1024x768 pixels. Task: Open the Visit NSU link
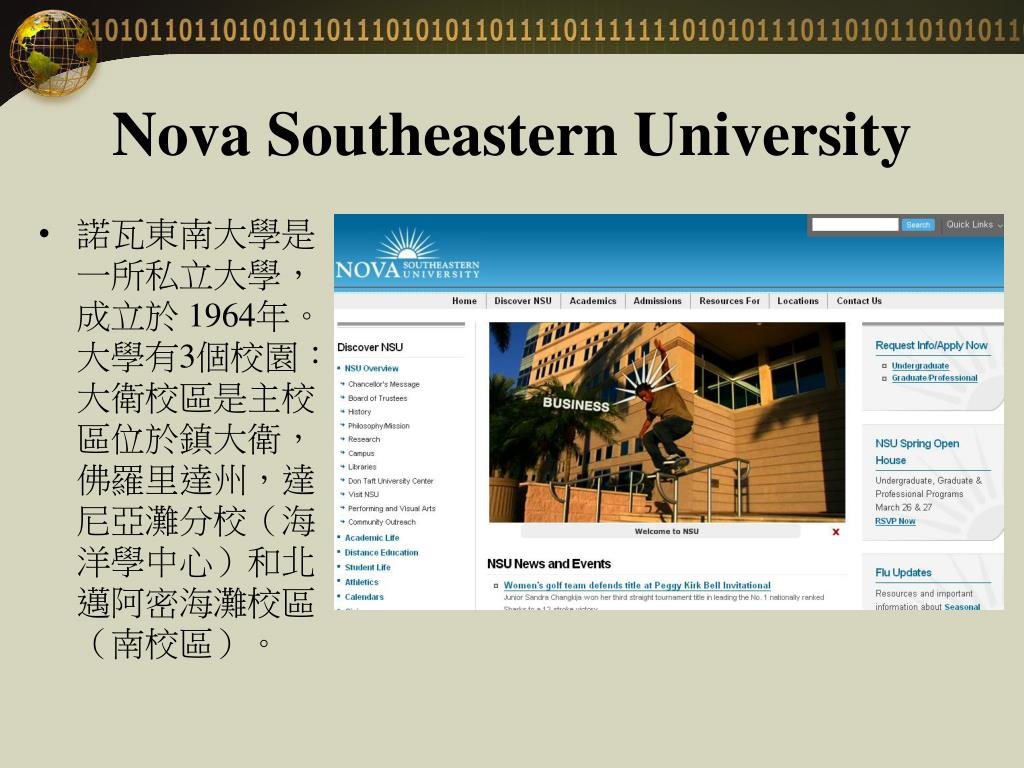[363, 494]
